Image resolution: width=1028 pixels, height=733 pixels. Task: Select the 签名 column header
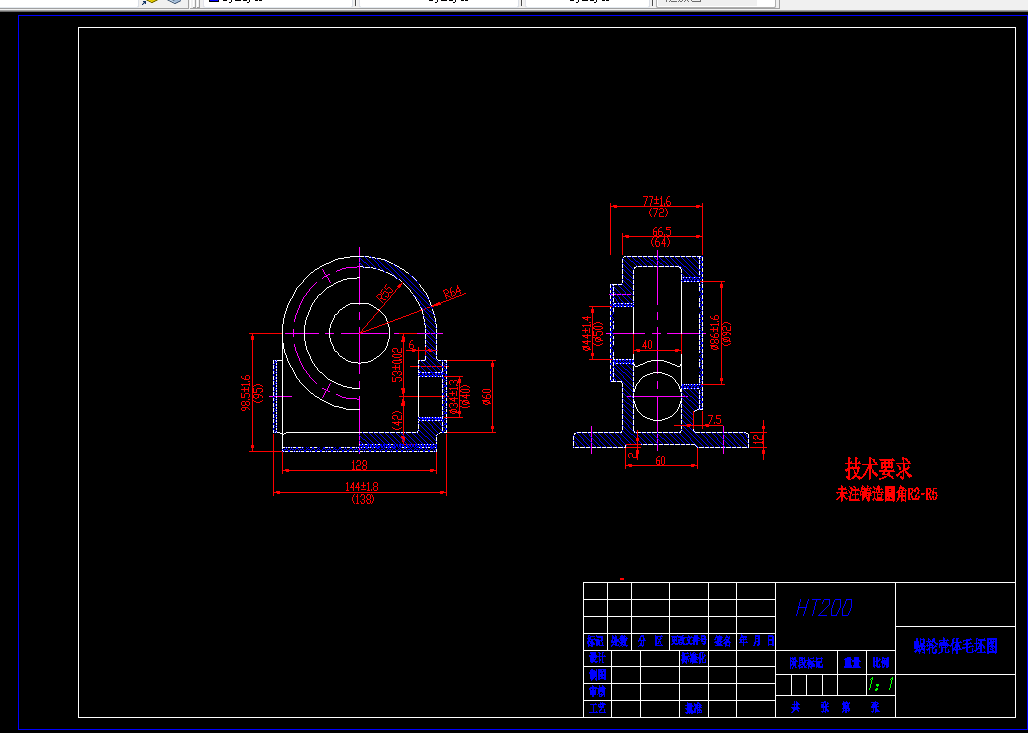tap(722, 641)
